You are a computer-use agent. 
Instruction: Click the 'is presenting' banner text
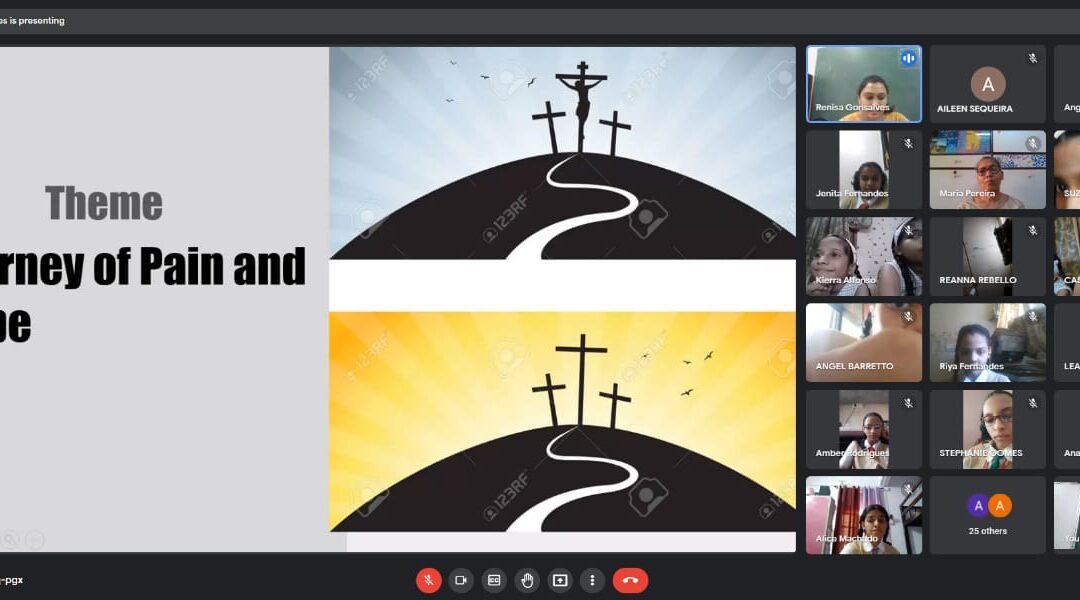pyautogui.click(x=32, y=21)
